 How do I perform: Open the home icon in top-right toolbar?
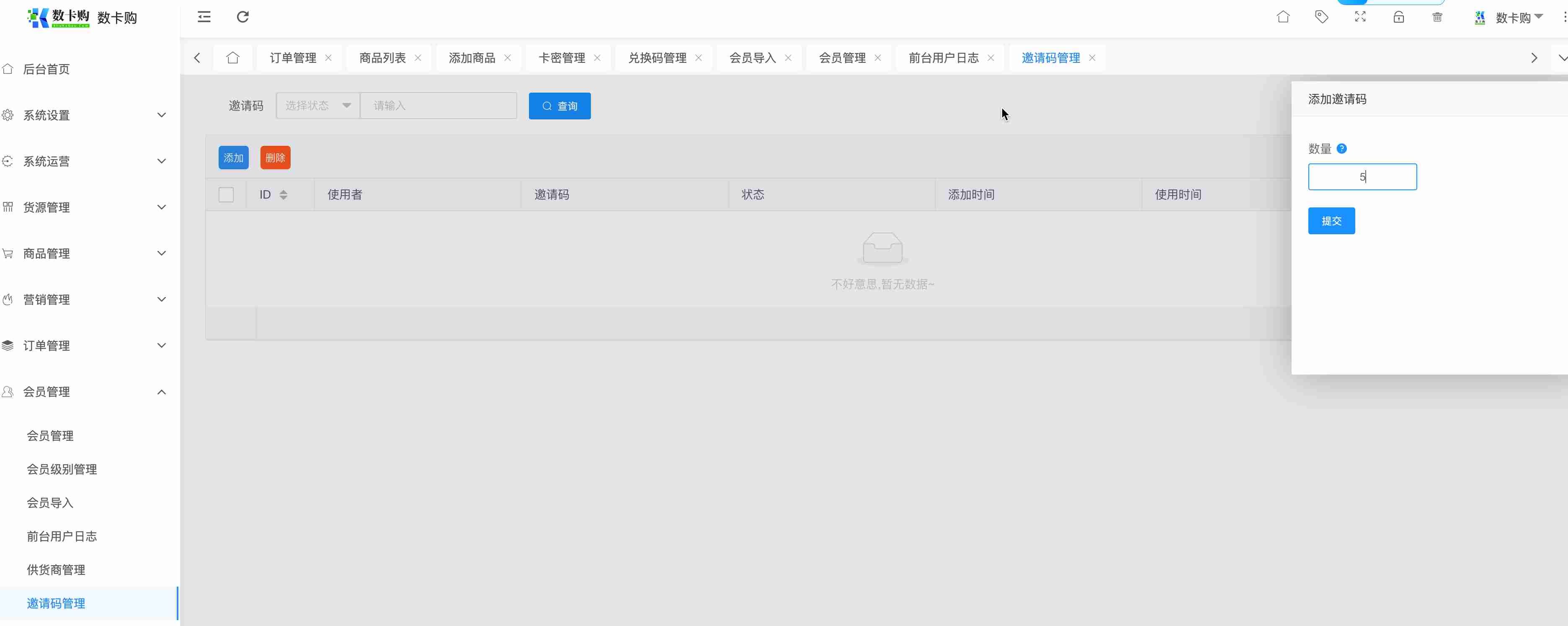[x=1282, y=17]
